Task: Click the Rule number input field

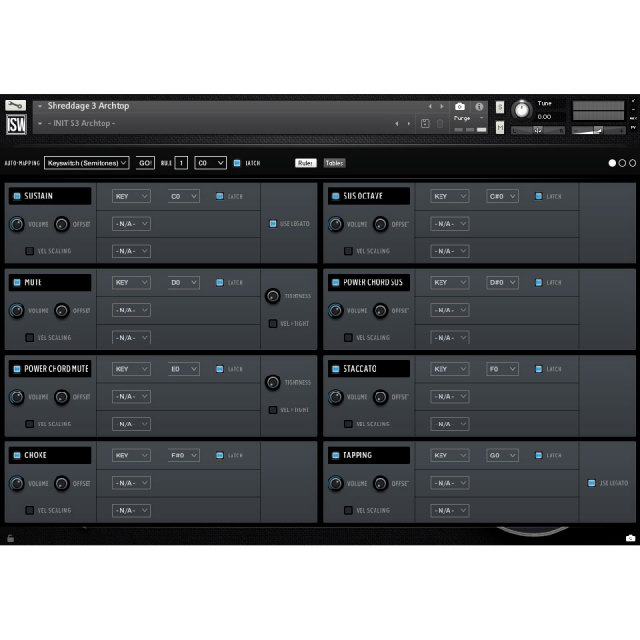Action: (x=182, y=163)
